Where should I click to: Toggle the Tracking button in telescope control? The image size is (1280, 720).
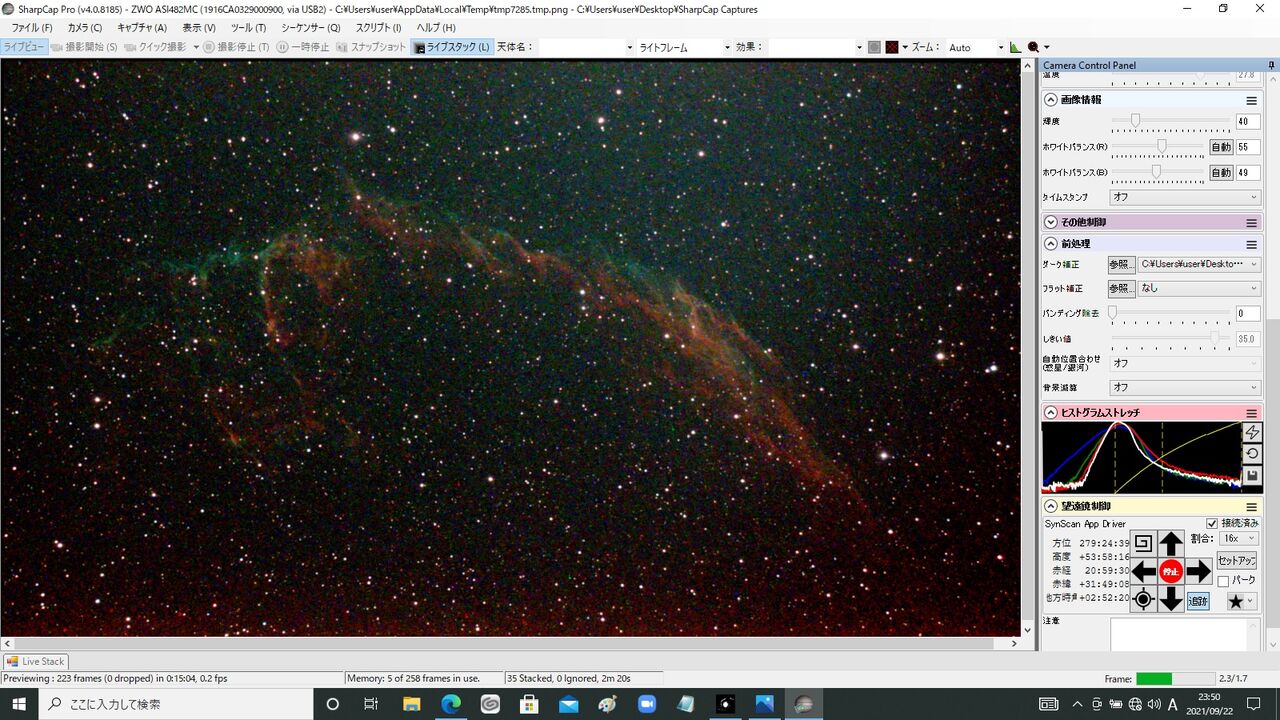(1198, 601)
